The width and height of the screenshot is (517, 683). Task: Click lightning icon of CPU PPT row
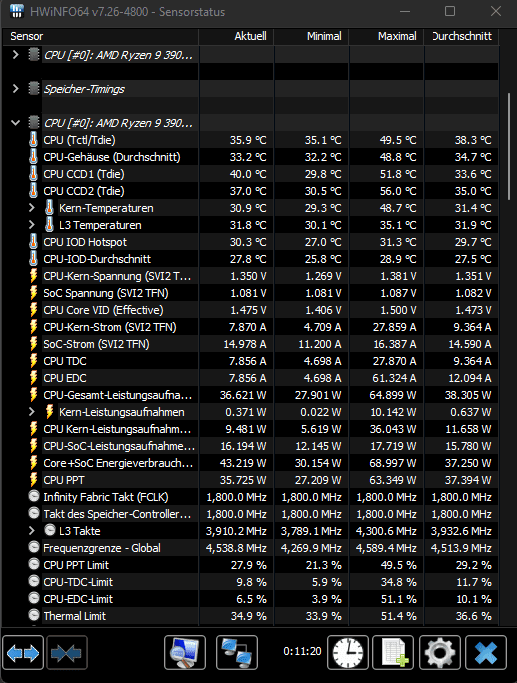click(34, 480)
